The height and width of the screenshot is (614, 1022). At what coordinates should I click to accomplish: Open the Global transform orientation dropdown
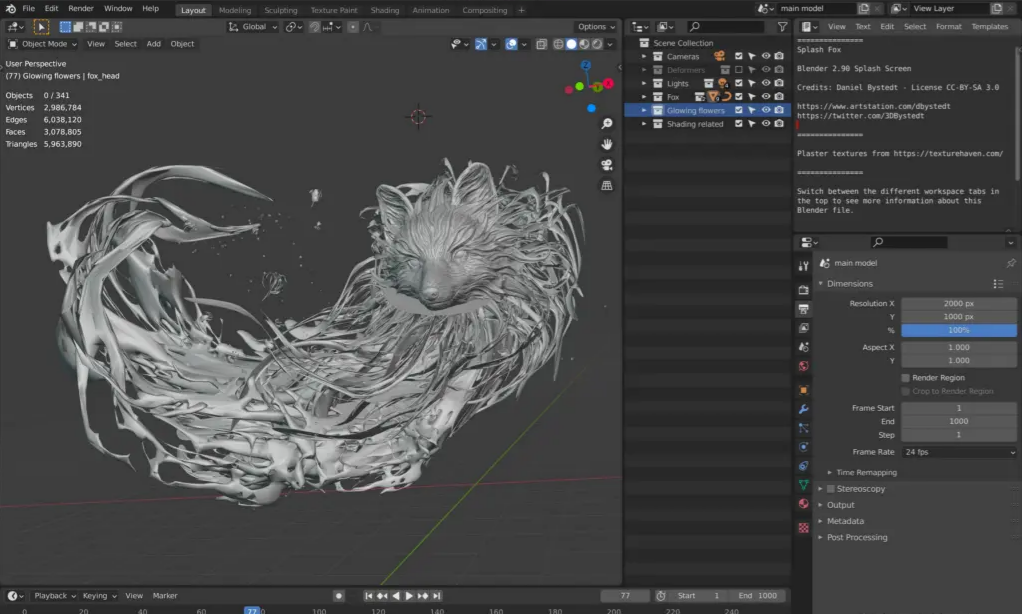click(x=253, y=27)
